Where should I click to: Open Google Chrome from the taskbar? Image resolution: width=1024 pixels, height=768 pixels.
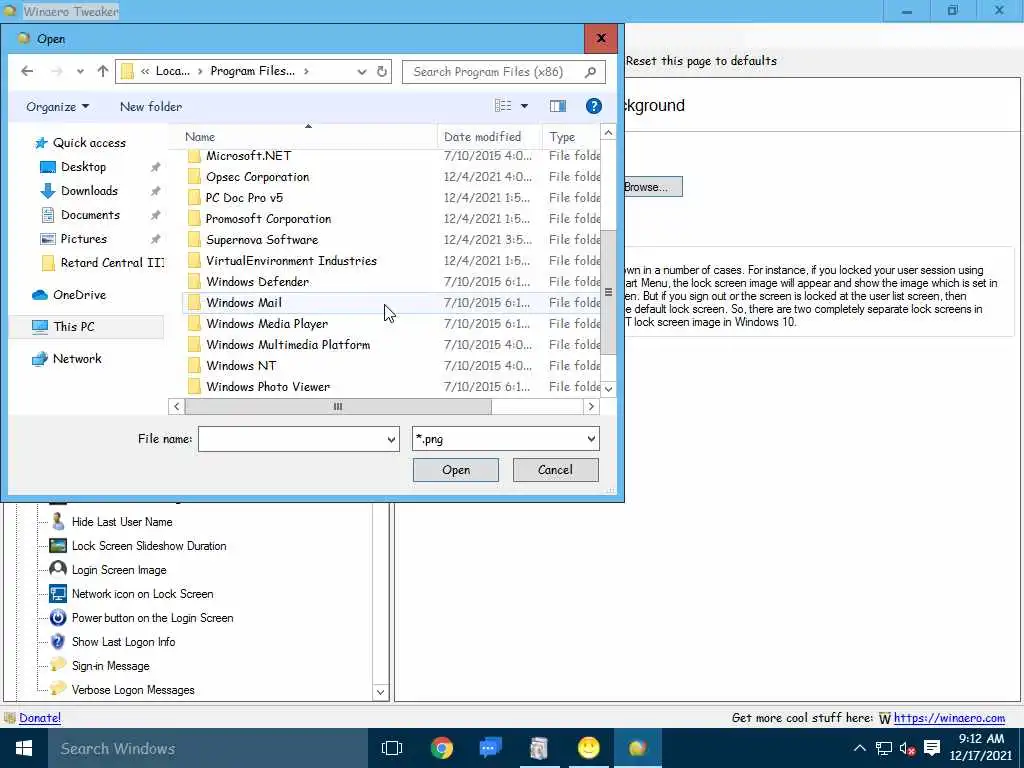(x=441, y=748)
